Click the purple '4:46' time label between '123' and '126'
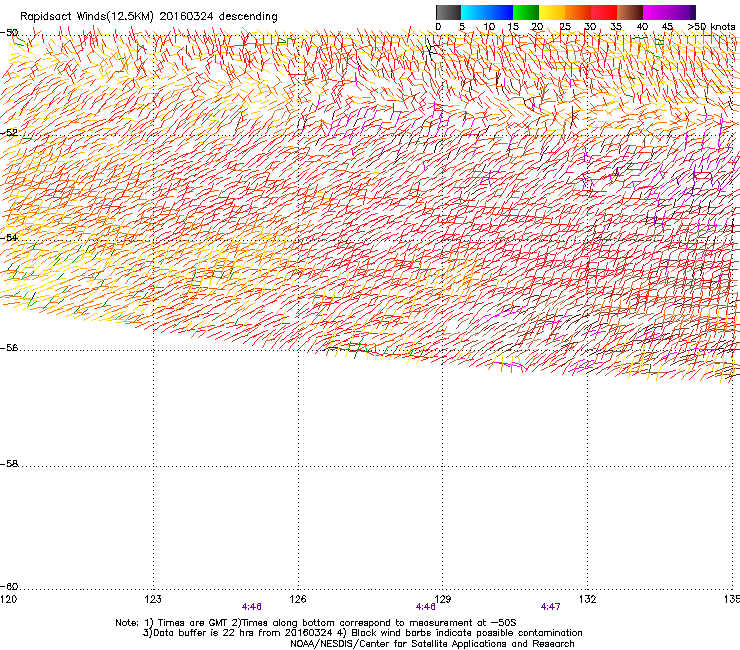Viewport: 740px width, 650px height. click(252, 607)
